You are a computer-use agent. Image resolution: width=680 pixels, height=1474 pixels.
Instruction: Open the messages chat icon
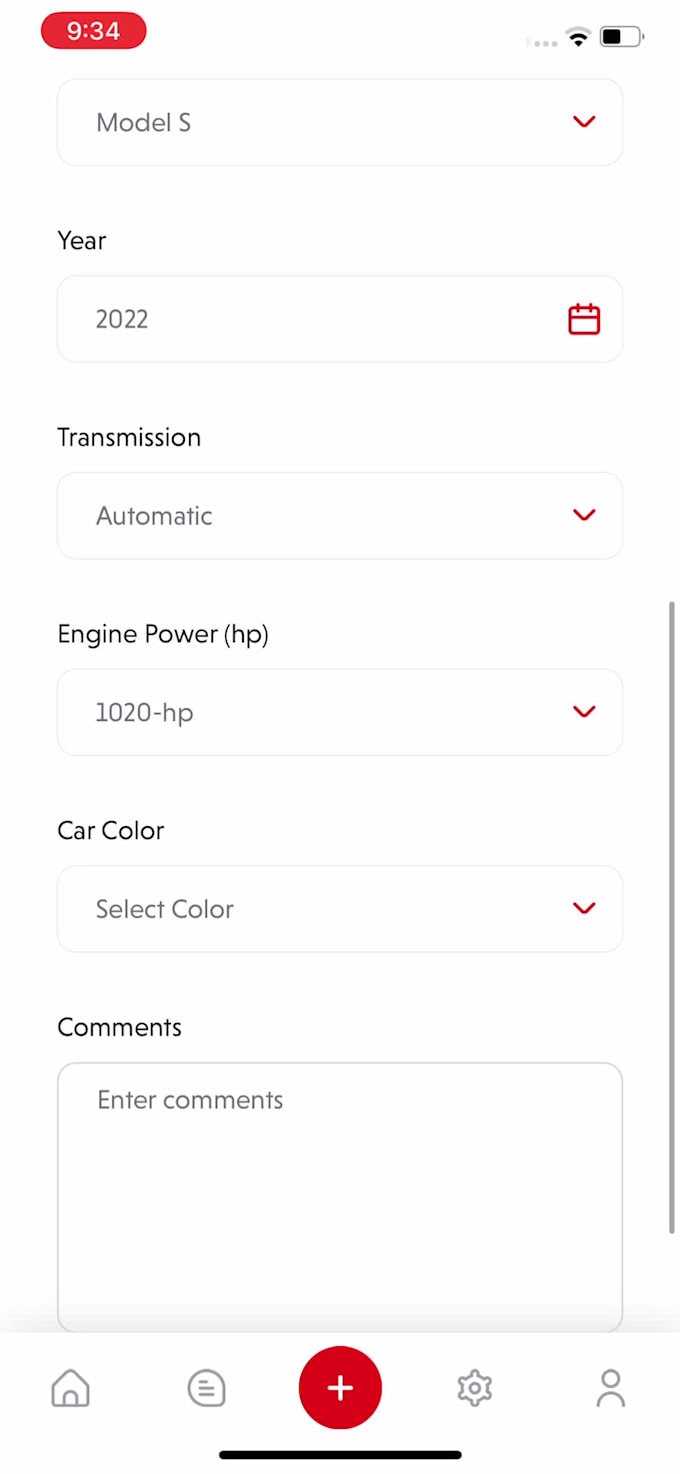coord(206,1388)
